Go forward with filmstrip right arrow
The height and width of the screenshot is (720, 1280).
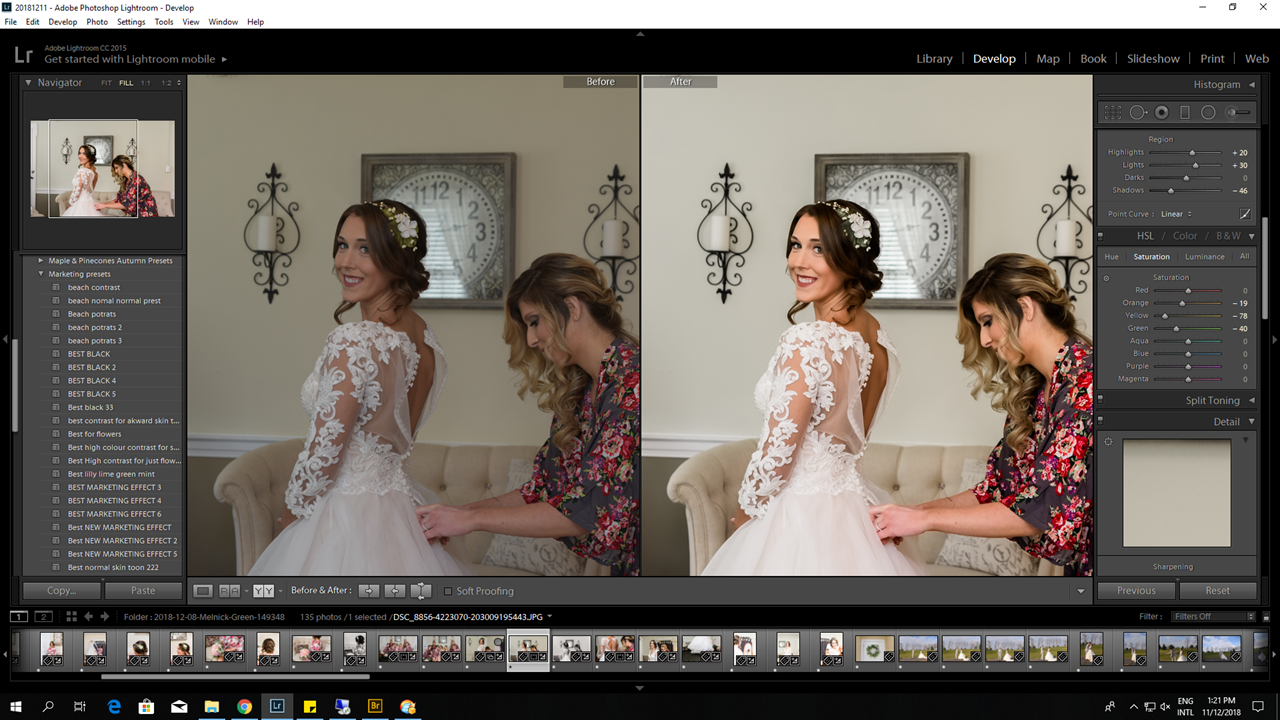(x=104, y=617)
